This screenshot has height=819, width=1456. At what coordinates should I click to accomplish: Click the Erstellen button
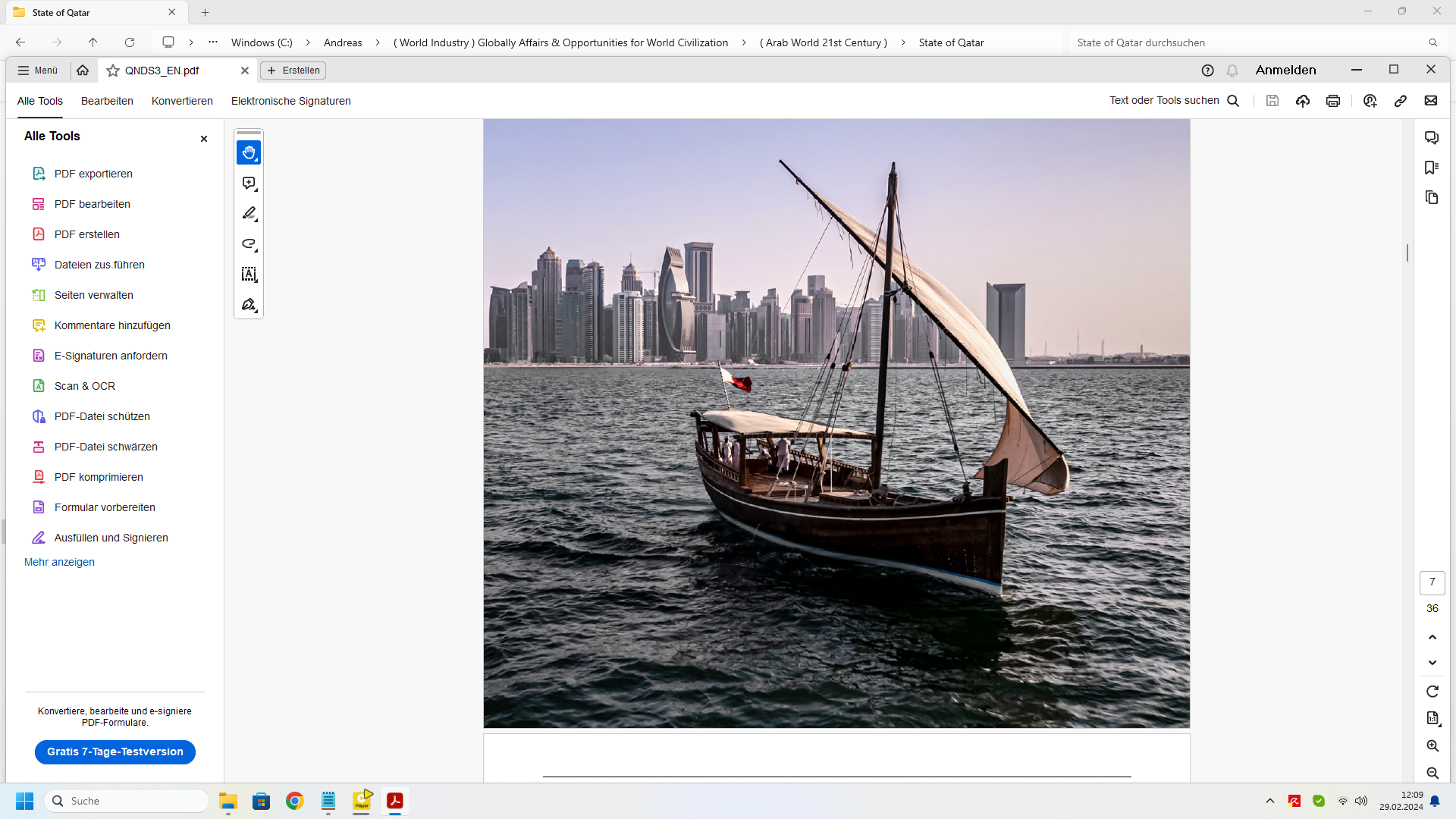tap(293, 71)
